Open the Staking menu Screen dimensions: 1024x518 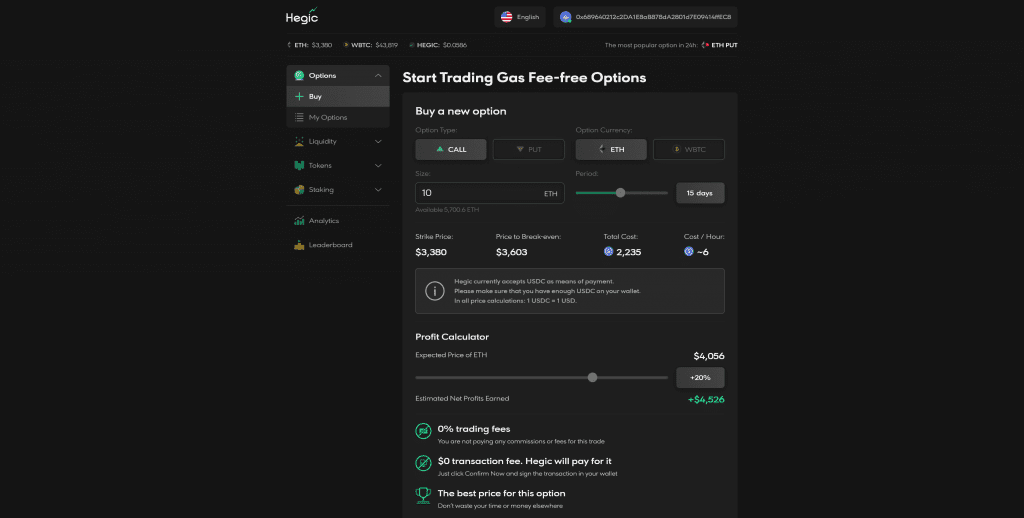(x=338, y=189)
